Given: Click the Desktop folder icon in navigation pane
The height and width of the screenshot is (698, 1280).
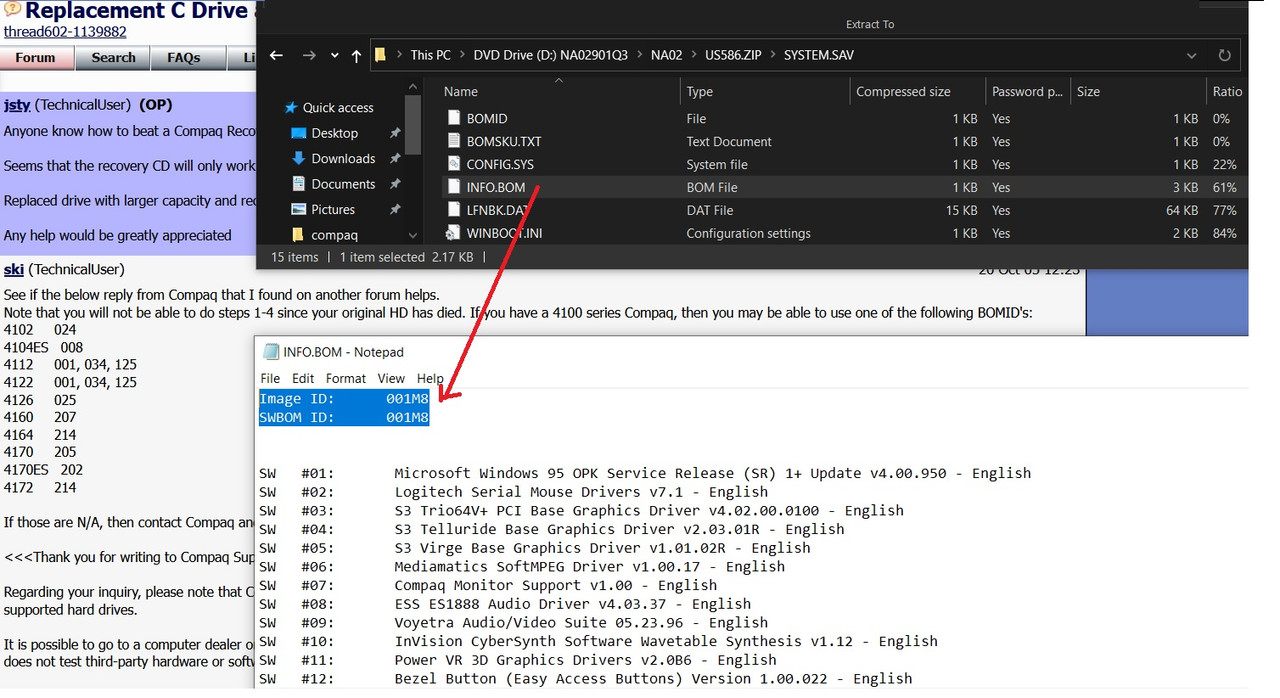Looking at the screenshot, I should pos(298,133).
